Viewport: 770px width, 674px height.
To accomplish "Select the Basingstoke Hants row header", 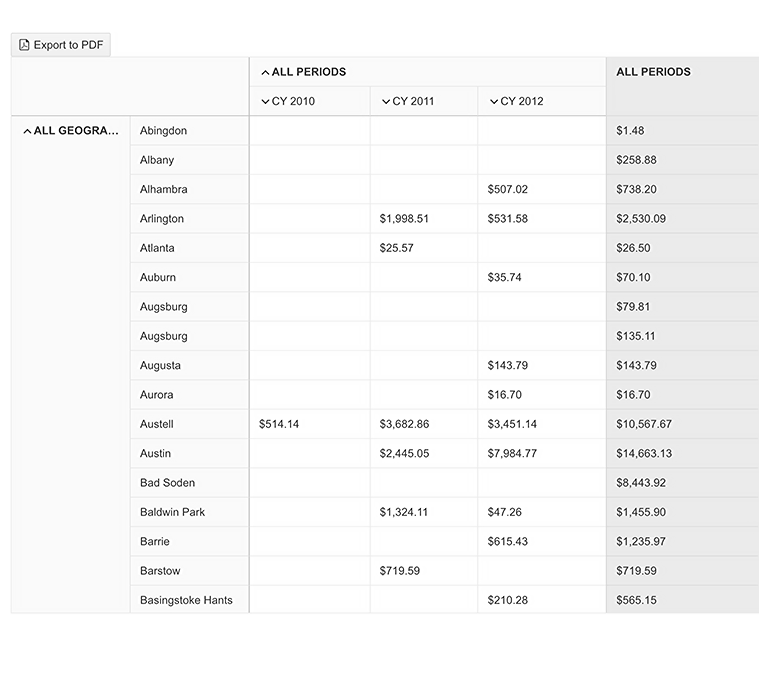I will (186, 600).
